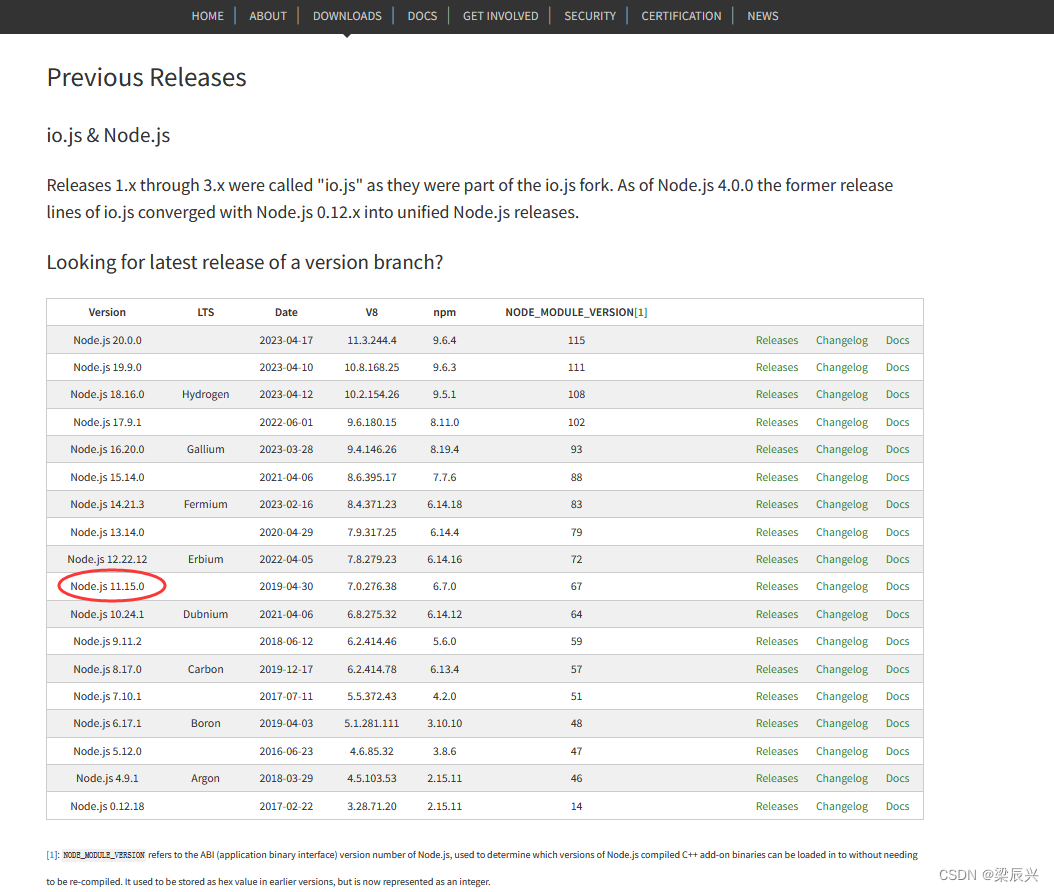Open Releases for Node.js 13.14.0
1054x892 pixels.
(776, 532)
